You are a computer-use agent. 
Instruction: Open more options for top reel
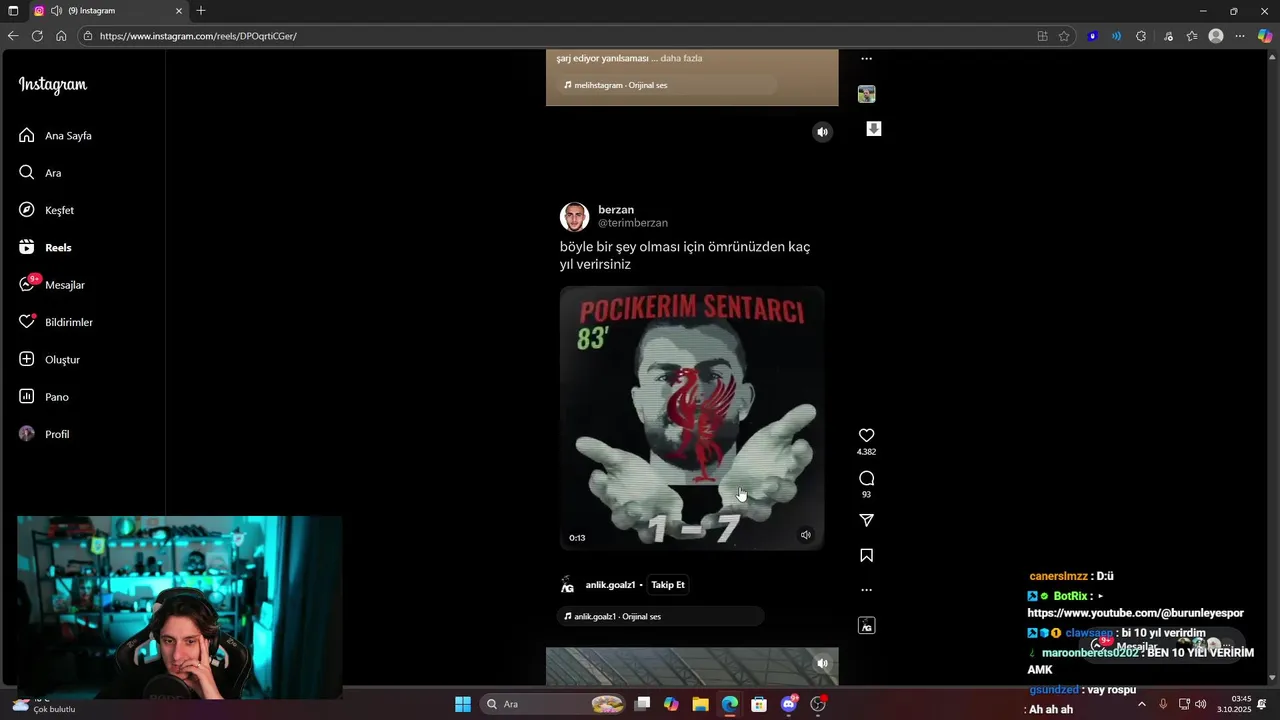866,59
